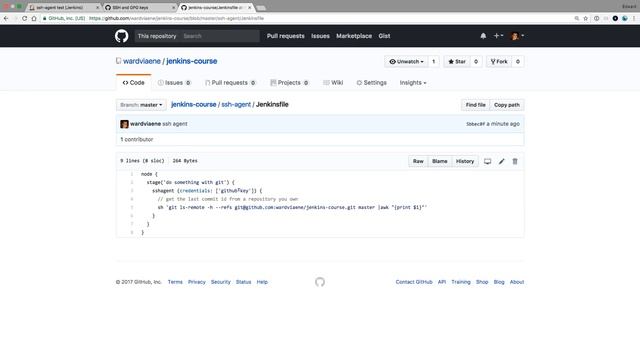Open the plus create-new dropdown
This screenshot has width=640, height=360.
(x=498, y=36)
